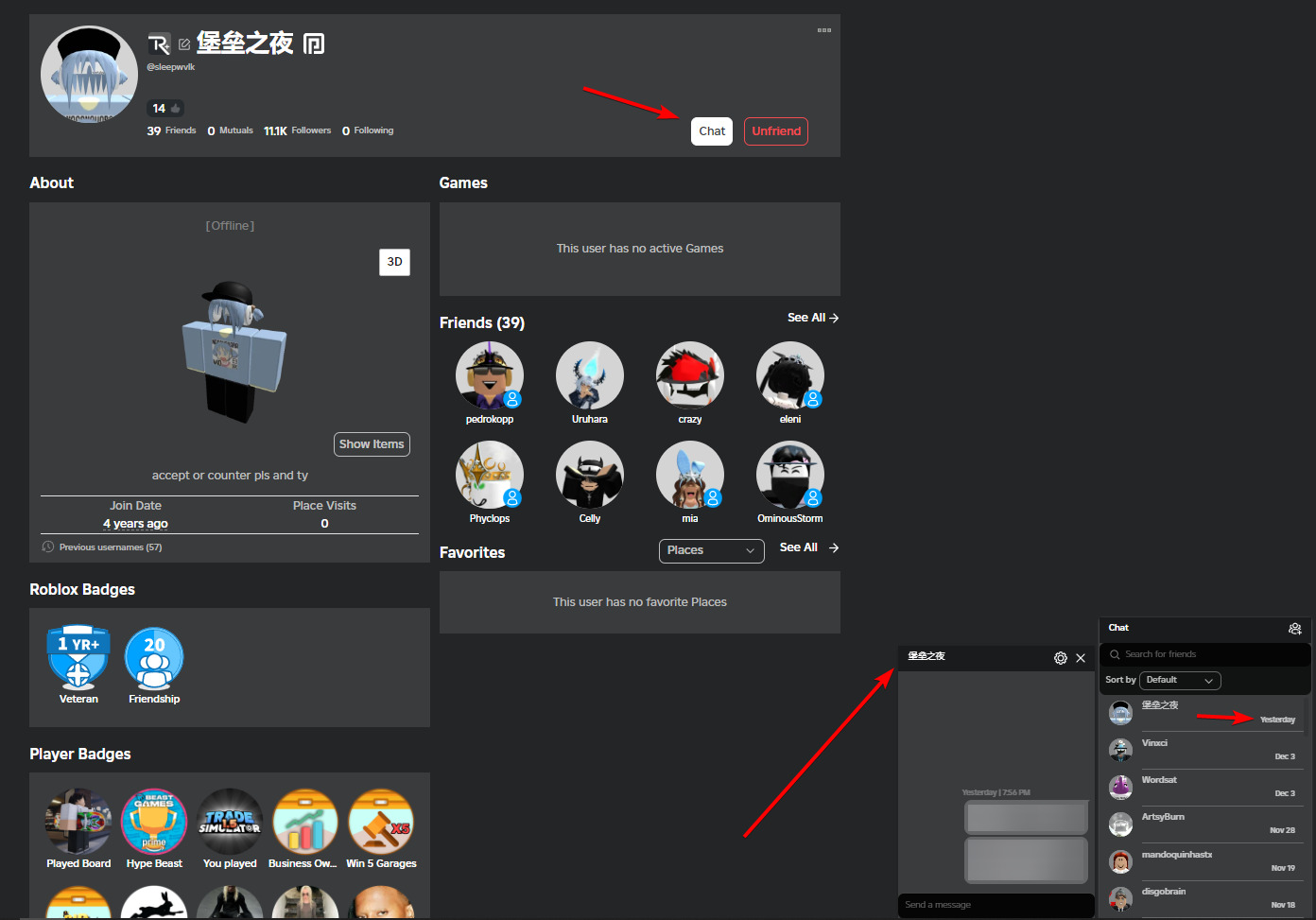Open the ArtsyBurn conversation in chat list
The height and width of the screenshot is (920, 1316).
1203,824
